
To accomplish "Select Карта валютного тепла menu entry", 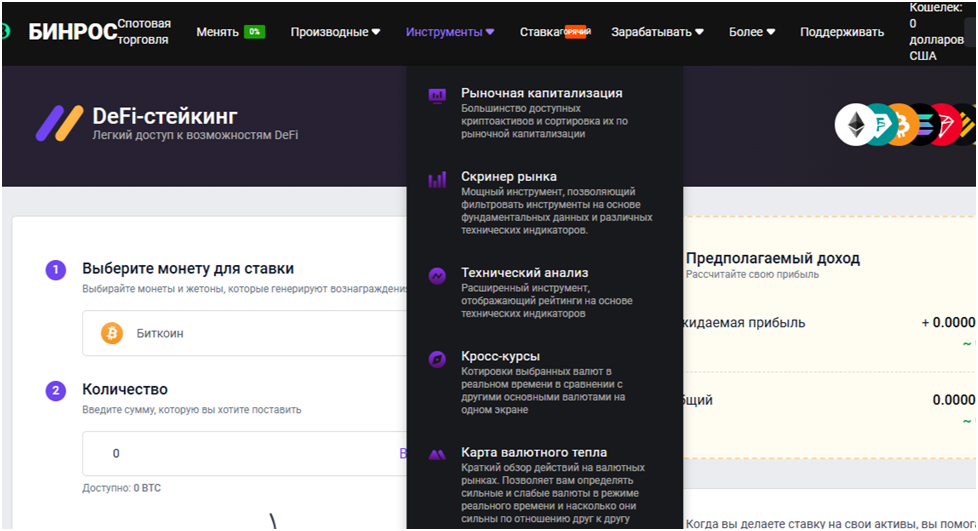I will point(544,485).
